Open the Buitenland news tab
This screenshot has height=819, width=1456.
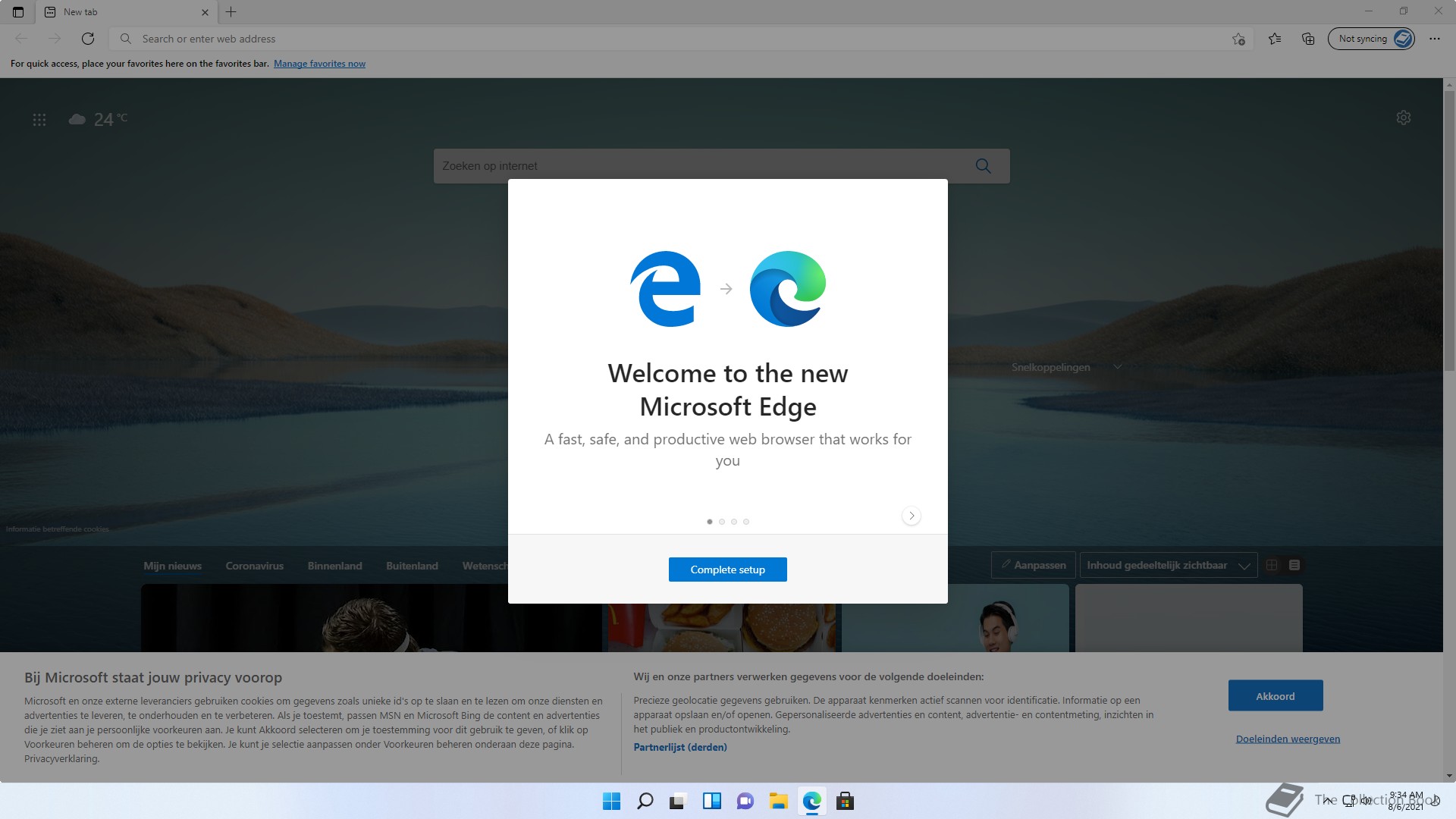[x=412, y=566]
